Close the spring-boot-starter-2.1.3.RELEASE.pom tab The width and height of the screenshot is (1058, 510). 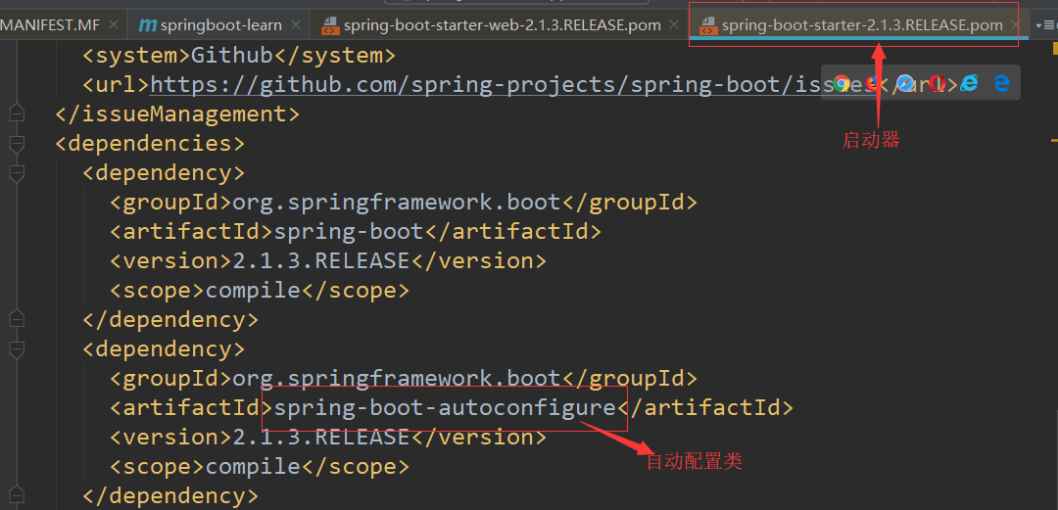1015,26
